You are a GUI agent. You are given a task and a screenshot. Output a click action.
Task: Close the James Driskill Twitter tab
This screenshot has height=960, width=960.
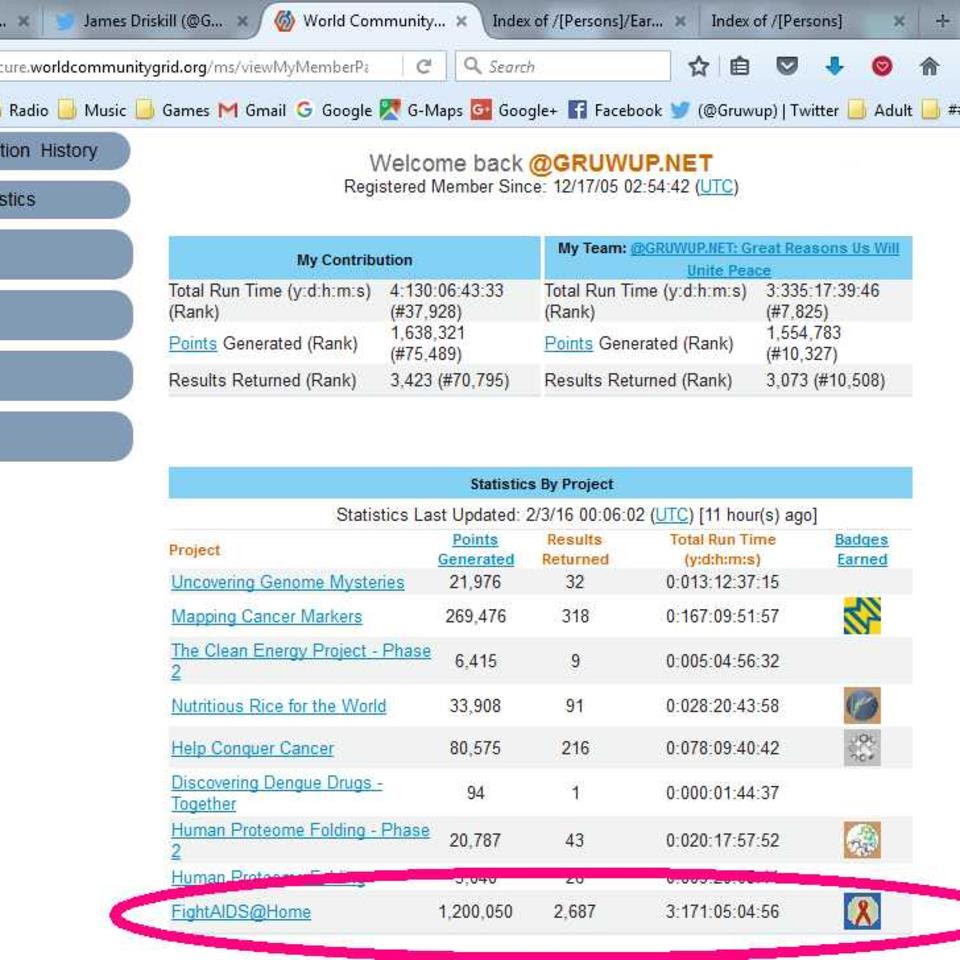[x=242, y=21]
